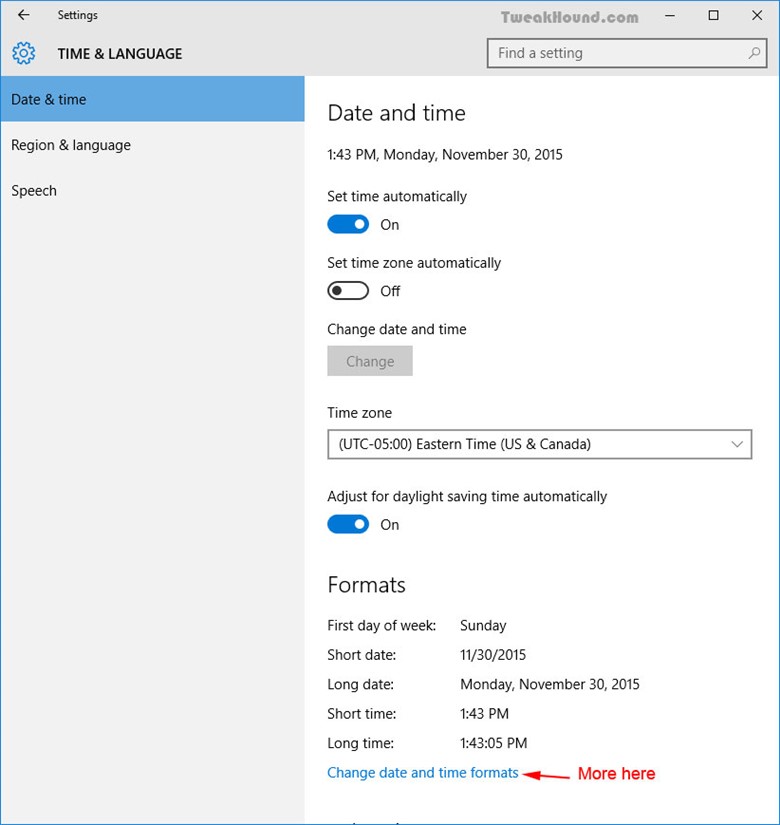Click the Date and time page heading

tap(396, 113)
